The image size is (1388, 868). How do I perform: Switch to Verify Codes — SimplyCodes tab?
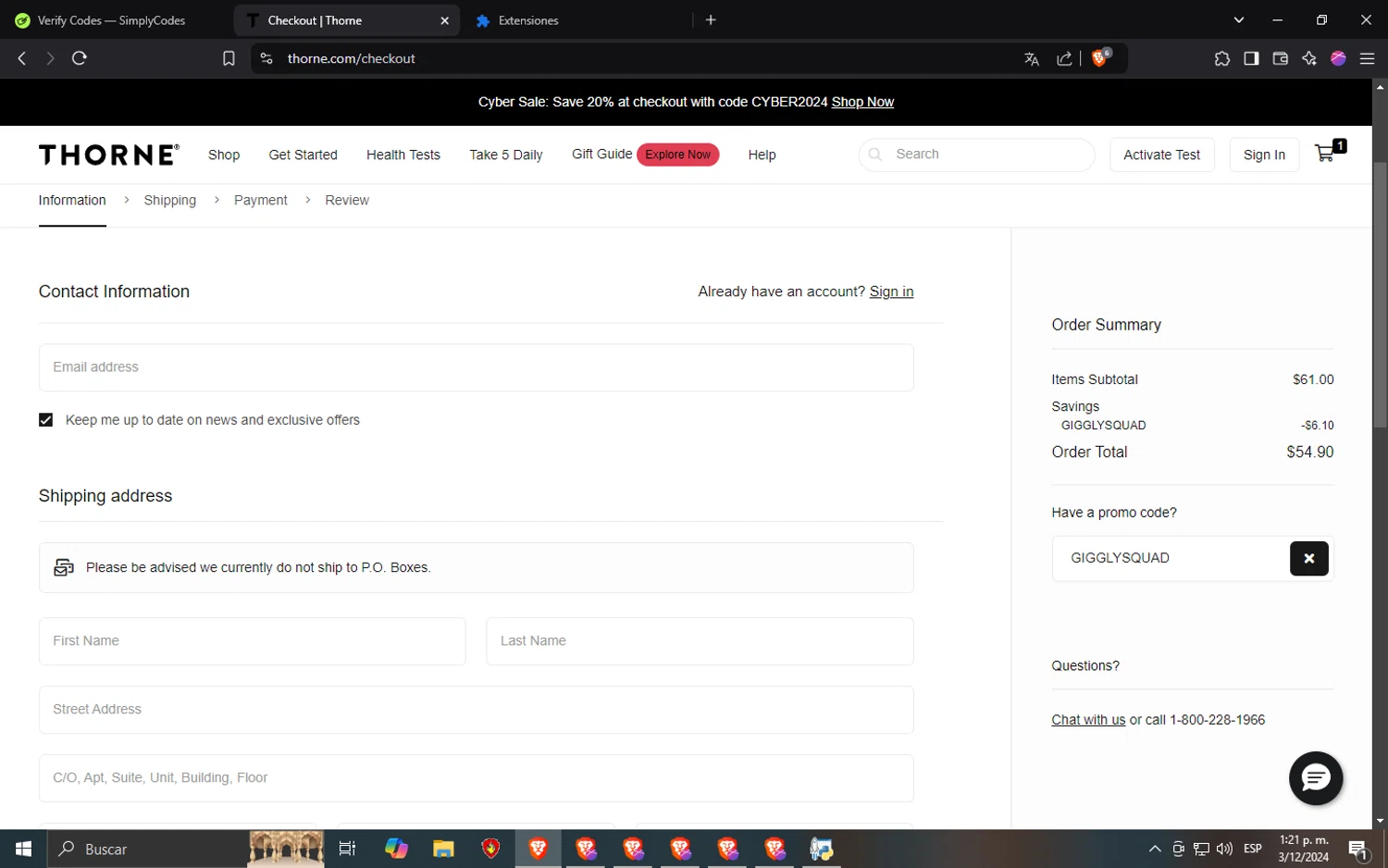pyautogui.click(x=111, y=20)
